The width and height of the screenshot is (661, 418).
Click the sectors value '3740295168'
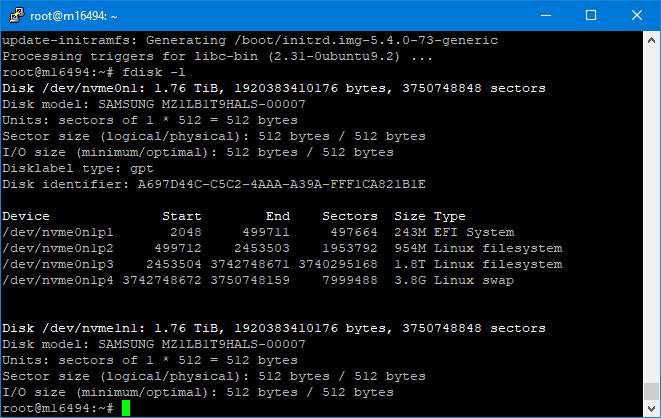[338, 264]
